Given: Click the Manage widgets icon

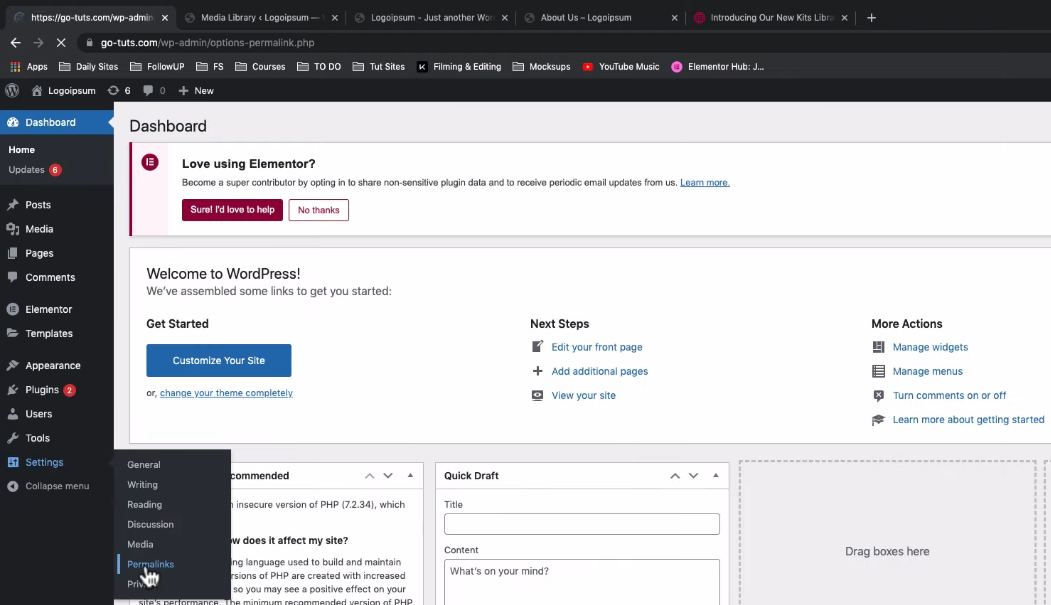Looking at the screenshot, I should pyautogui.click(x=878, y=347).
